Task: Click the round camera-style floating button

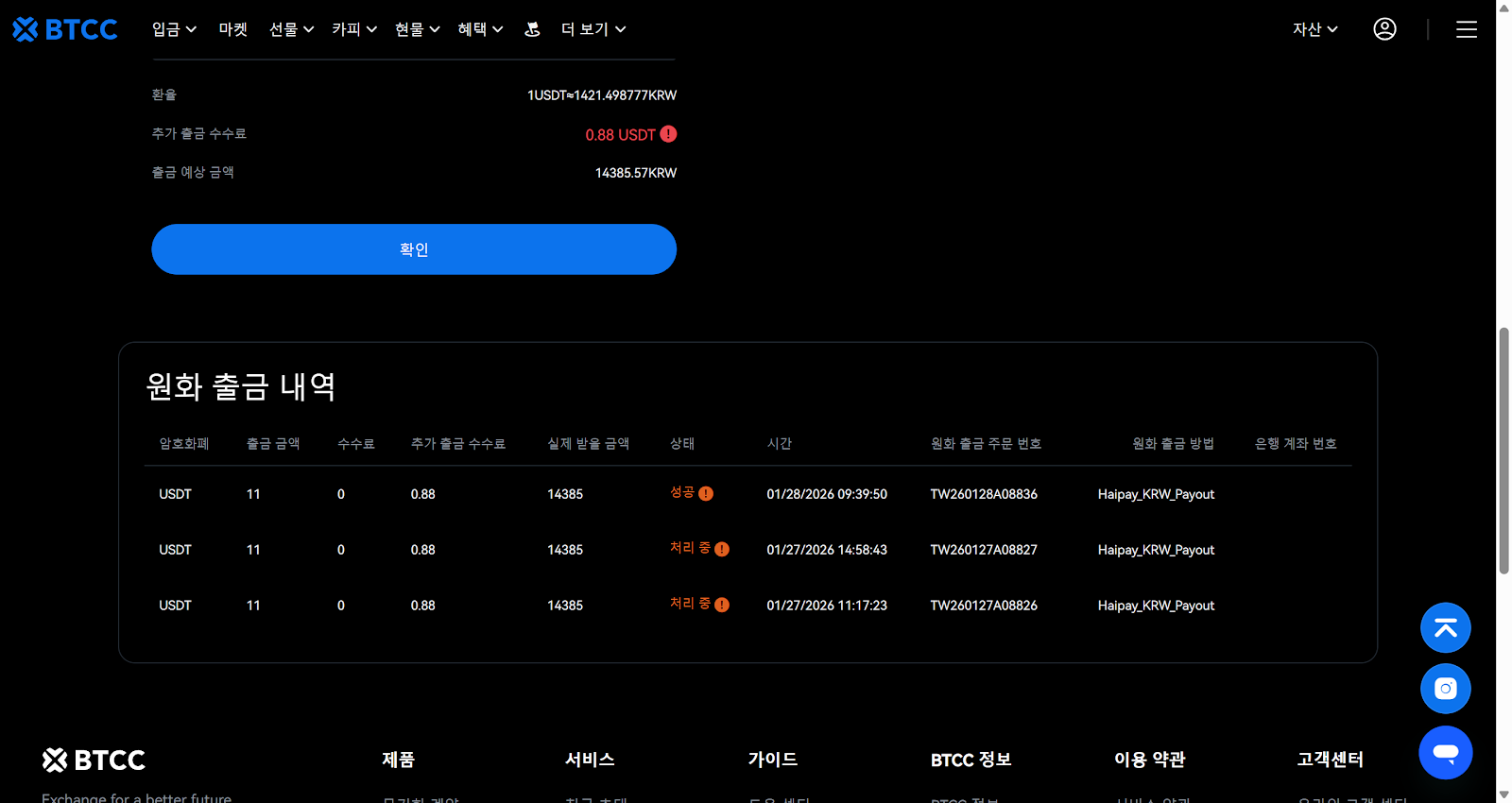Action: 1445,689
